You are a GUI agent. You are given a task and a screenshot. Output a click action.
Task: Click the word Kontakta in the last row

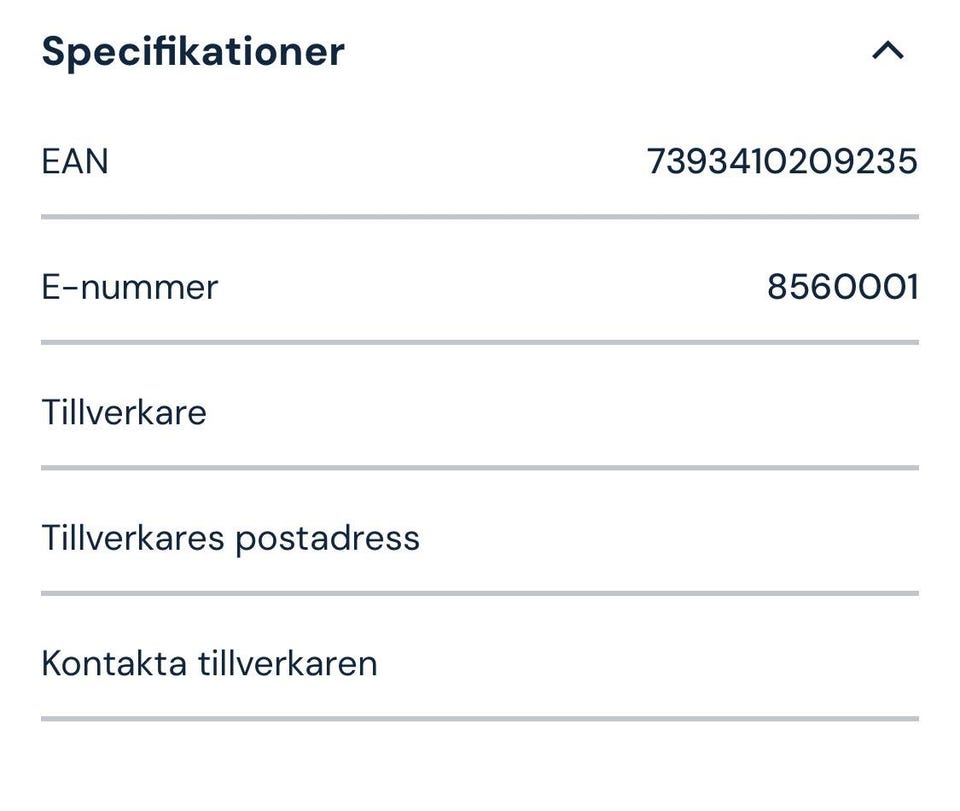pyautogui.click(x=112, y=663)
